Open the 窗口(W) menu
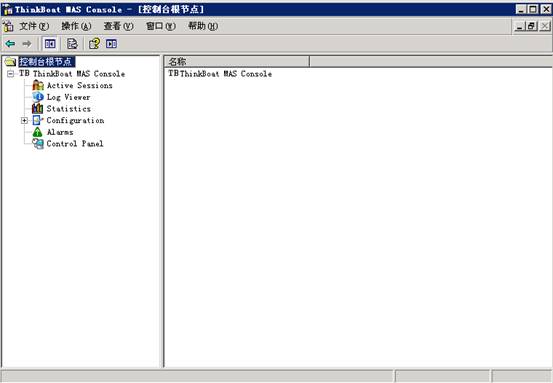Image resolution: width=553 pixels, height=383 pixels. 161,26
